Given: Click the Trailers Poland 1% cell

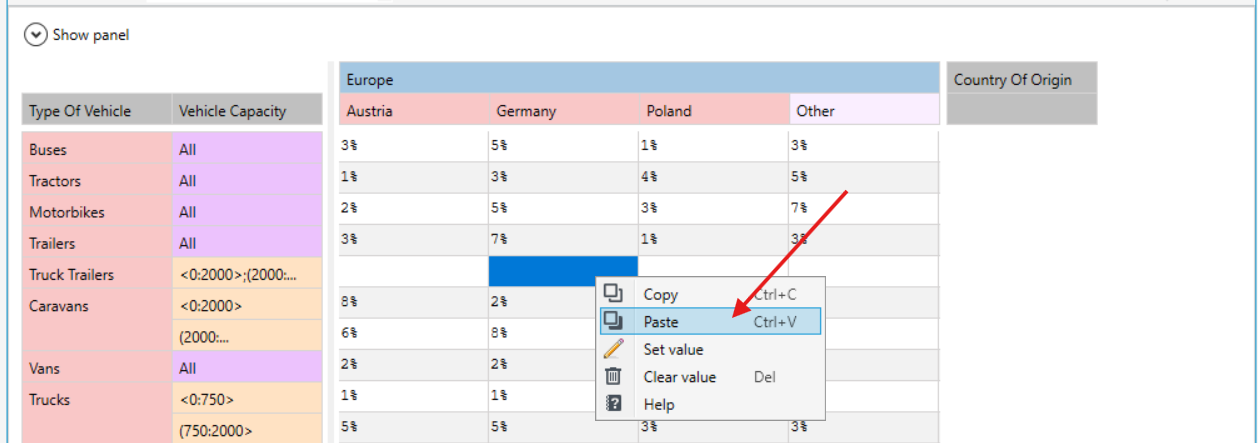Looking at the screenshot, I should point(713,240).
